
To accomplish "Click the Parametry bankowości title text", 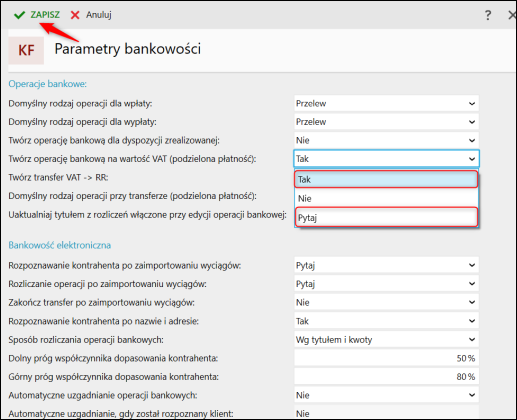I will pos(128,49).
